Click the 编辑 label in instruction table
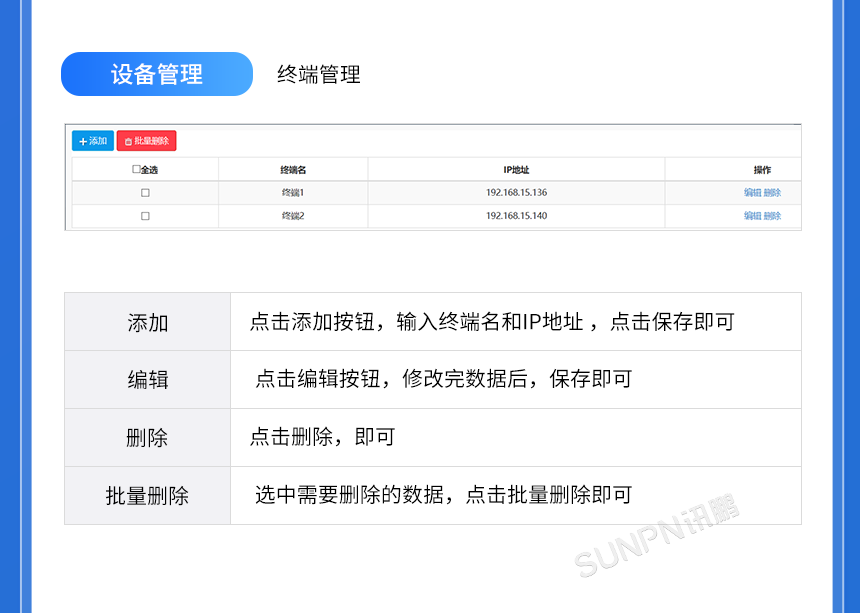This screenshot has width=860, height=613. (148, 379)
